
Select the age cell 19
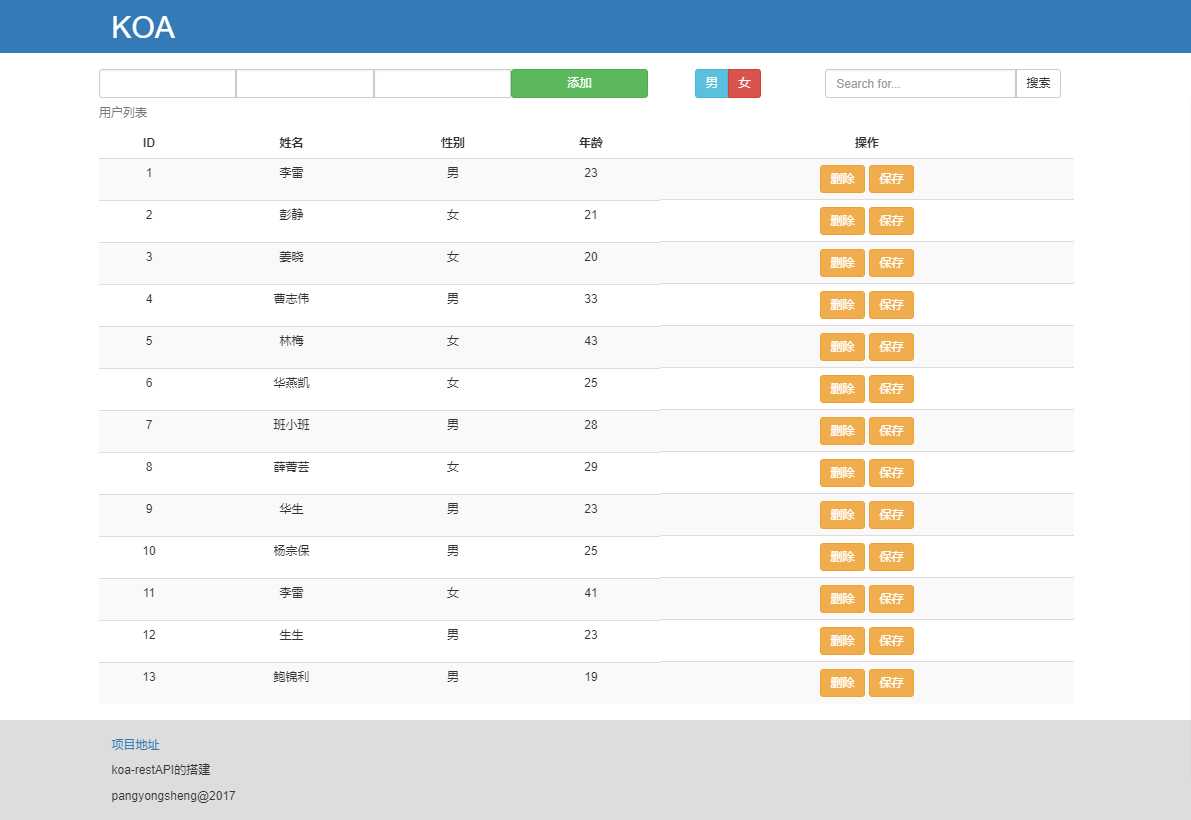(x=591, y=676)
